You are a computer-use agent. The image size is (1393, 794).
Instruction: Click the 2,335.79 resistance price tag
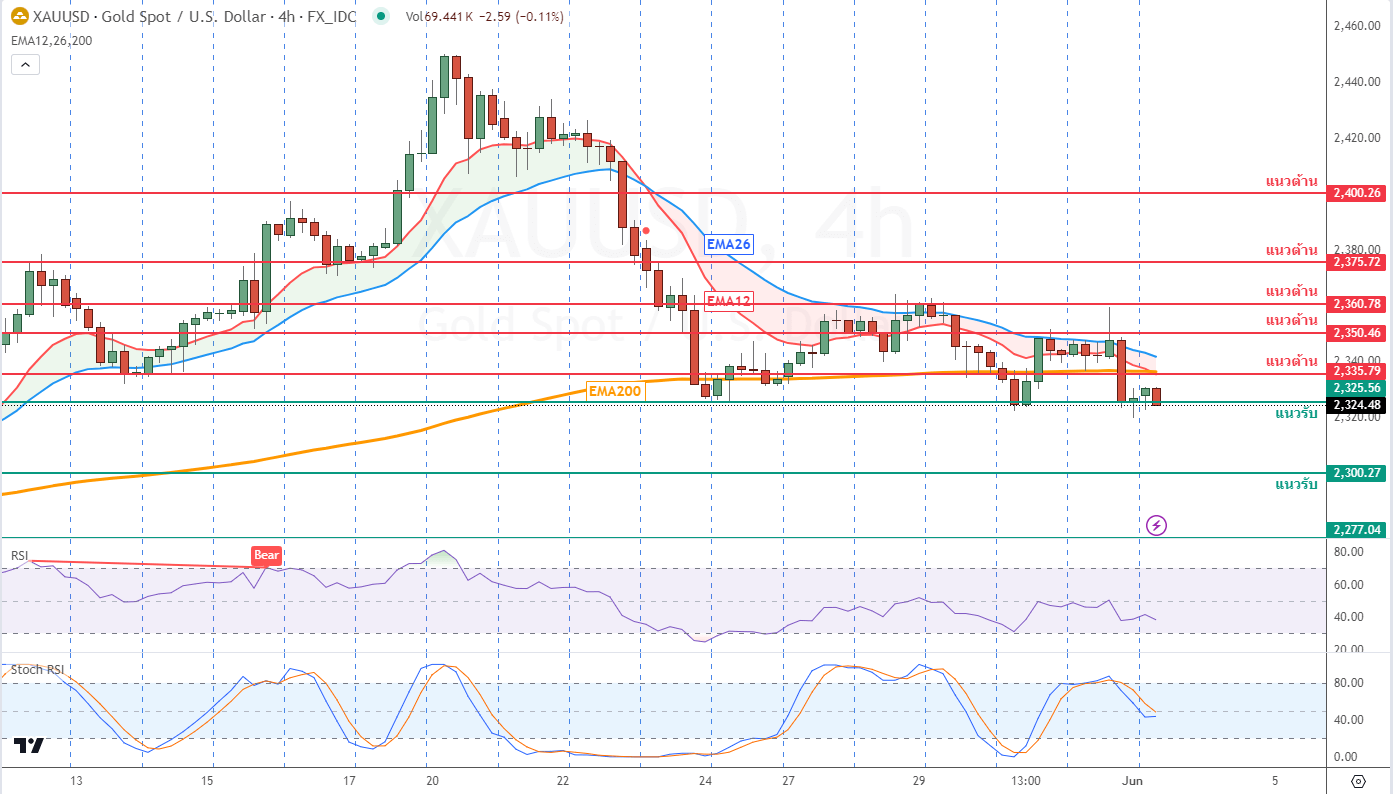pos(1358,371)
